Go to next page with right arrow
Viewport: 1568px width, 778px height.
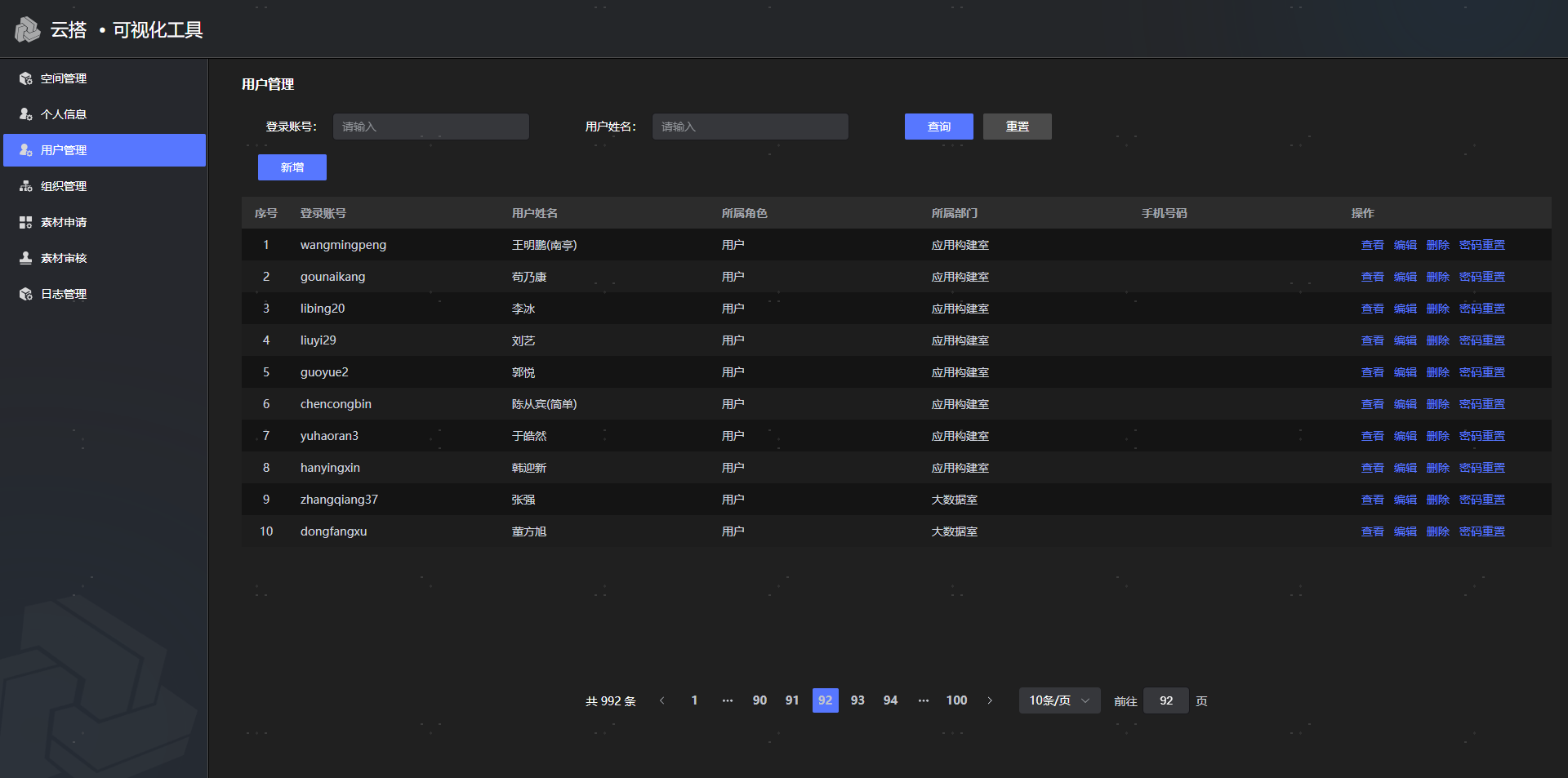[990, 700]
